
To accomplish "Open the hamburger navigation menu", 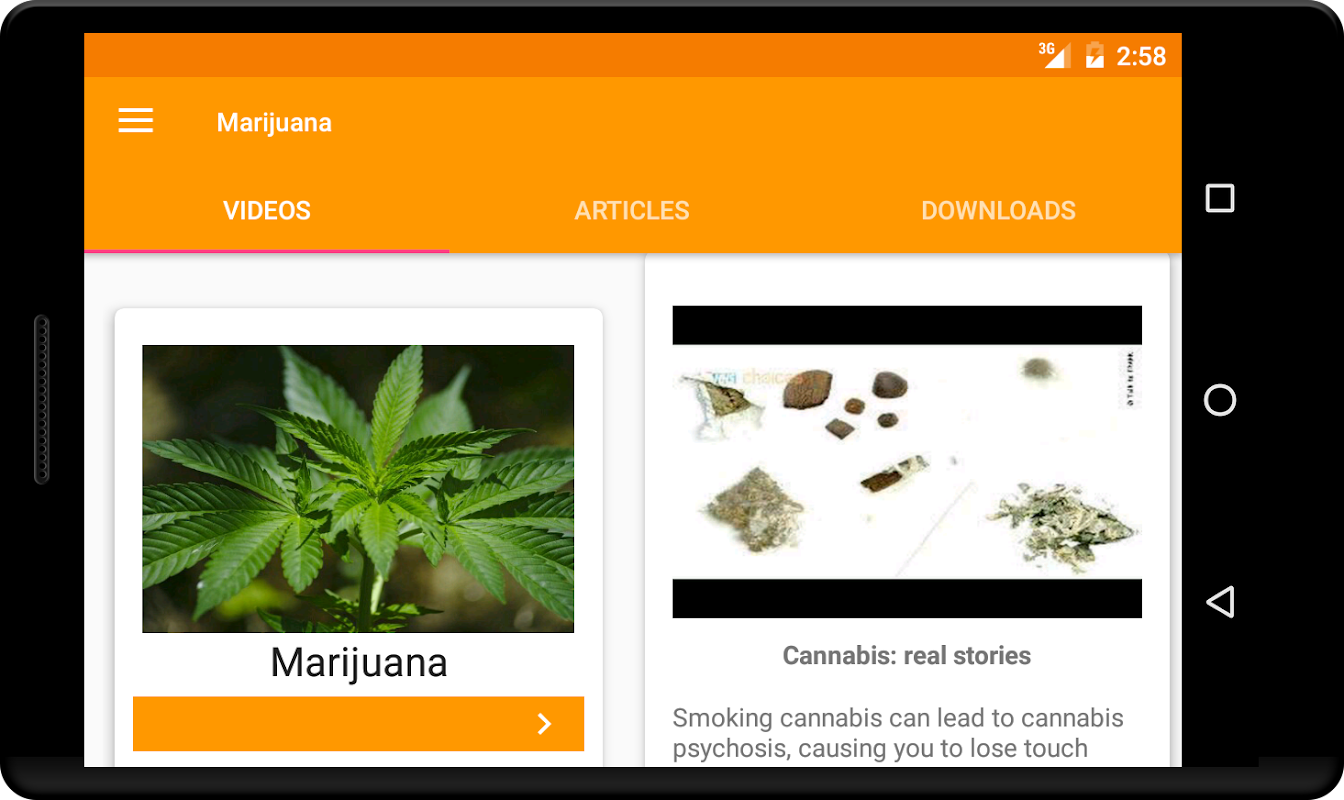I will 136,121.
